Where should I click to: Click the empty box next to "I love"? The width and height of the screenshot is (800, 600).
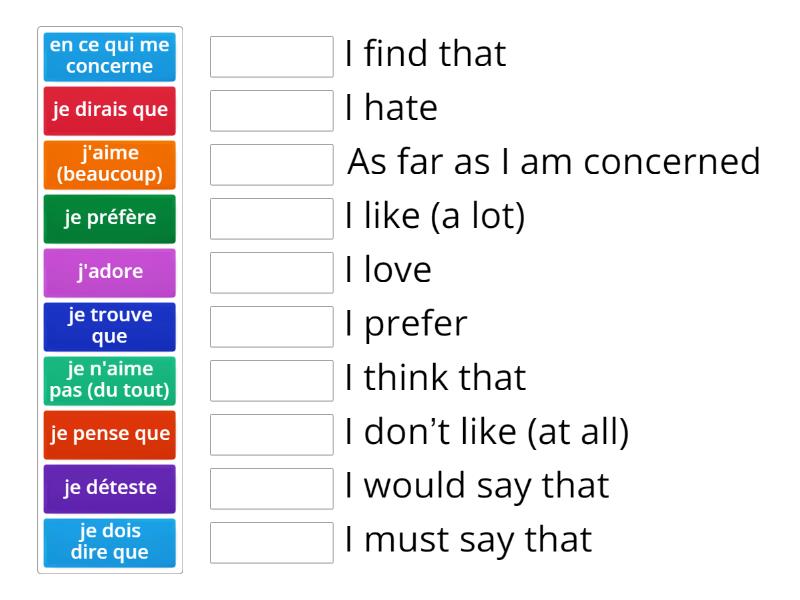pos(271,272)
